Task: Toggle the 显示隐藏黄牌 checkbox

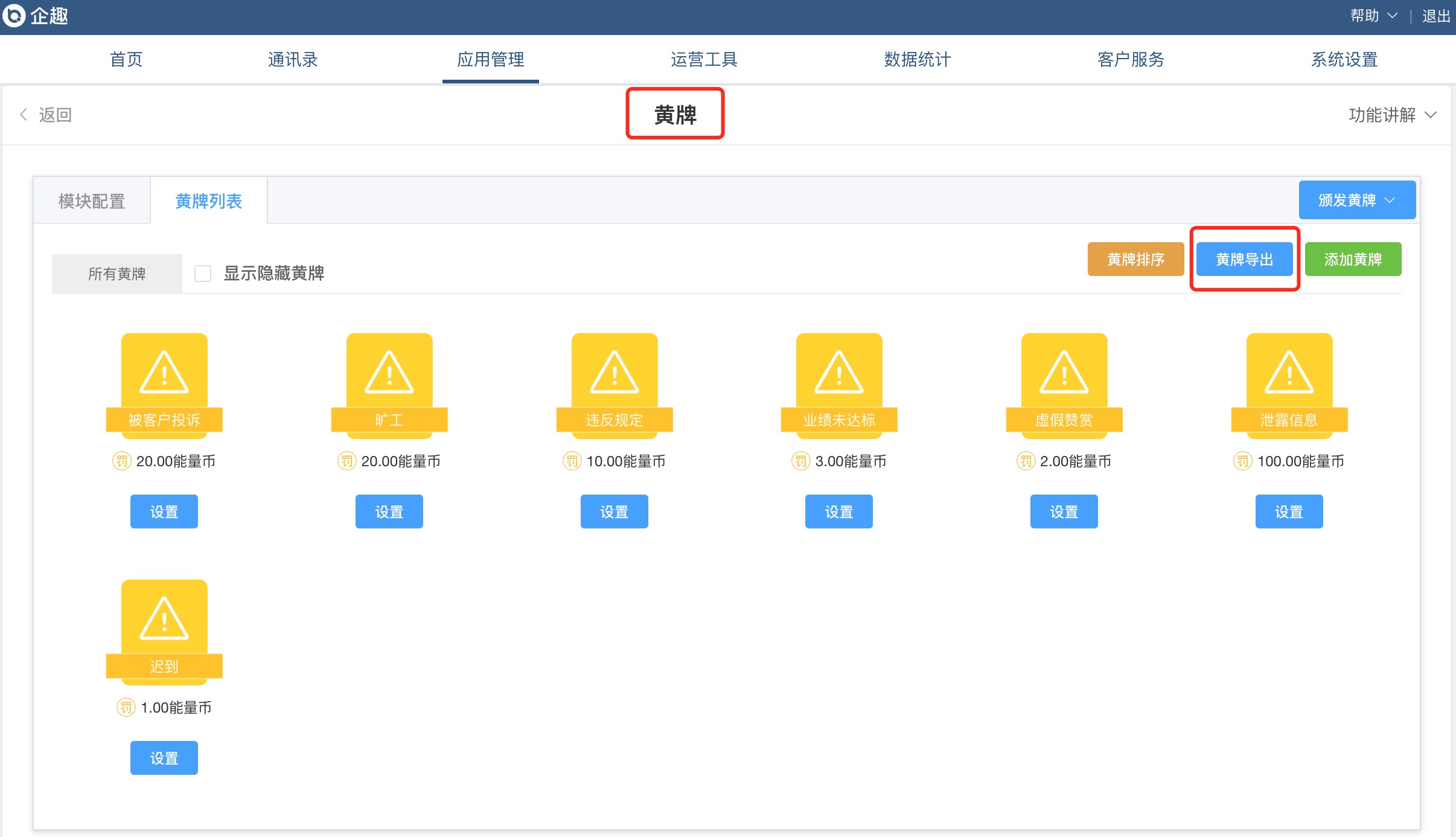Action: pyautogui.click(x=203, y=274)
